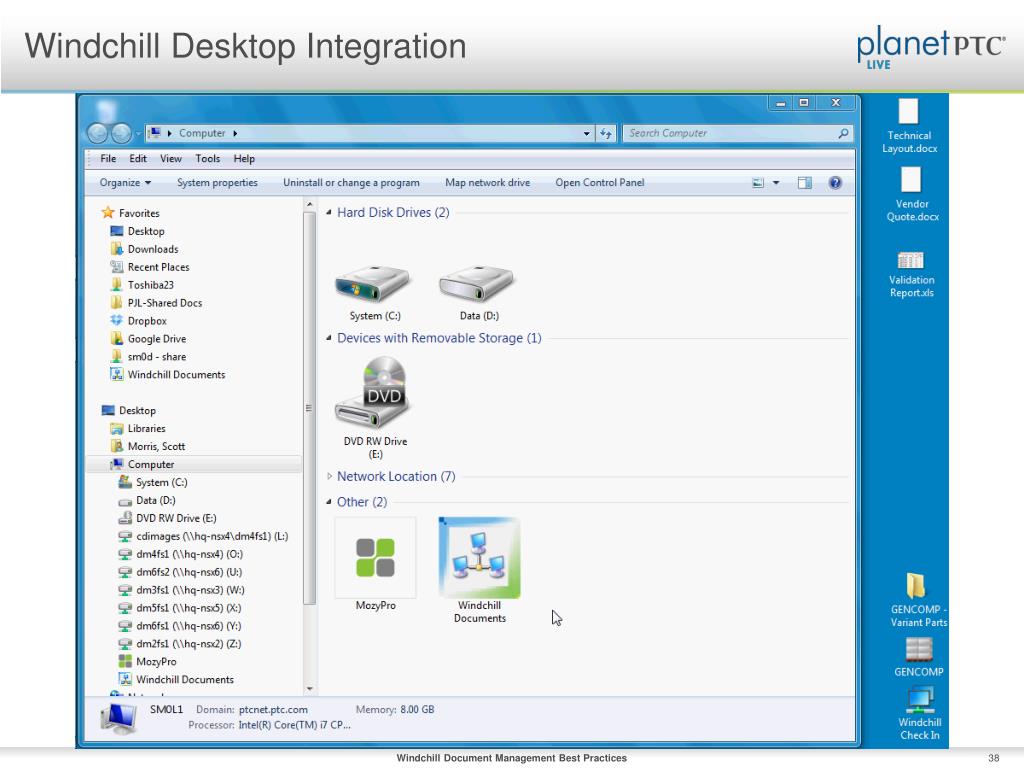Click the Explorer Back navigation button

[98, 133]
